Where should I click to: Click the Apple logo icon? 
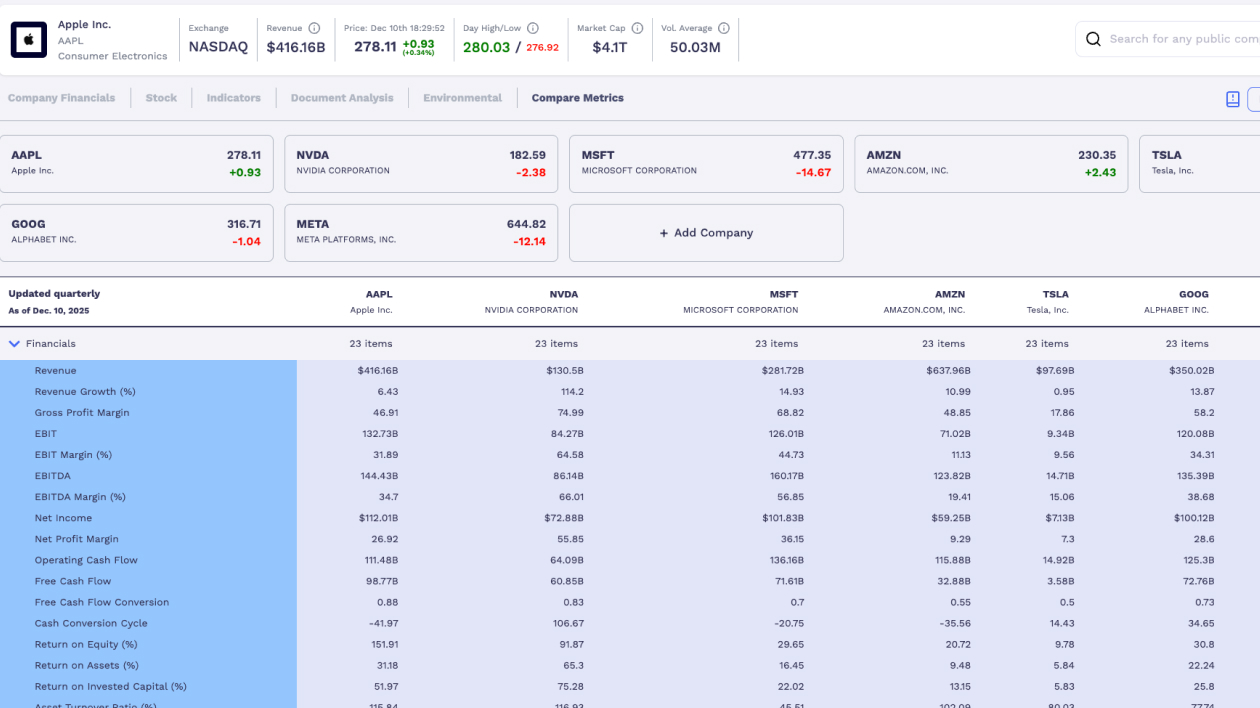[x=29, y=40]
